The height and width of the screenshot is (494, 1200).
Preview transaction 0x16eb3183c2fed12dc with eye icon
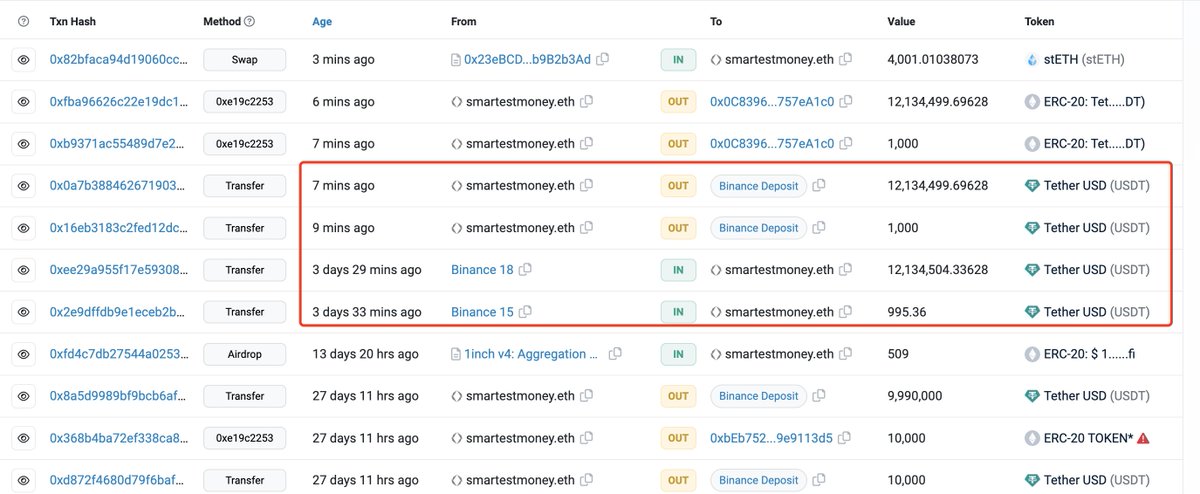click(24, 228)
